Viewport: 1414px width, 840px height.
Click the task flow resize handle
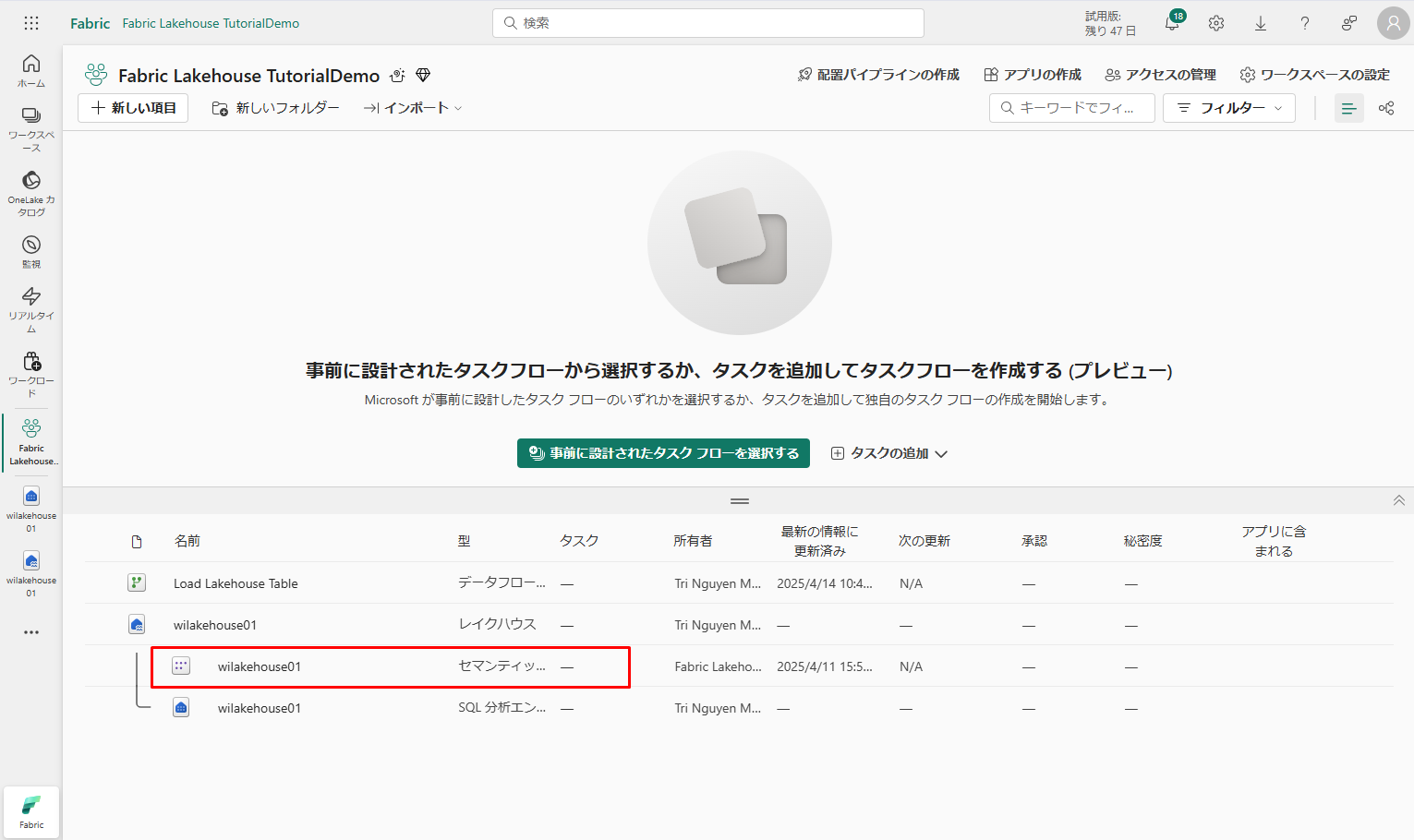pos(740,501)
